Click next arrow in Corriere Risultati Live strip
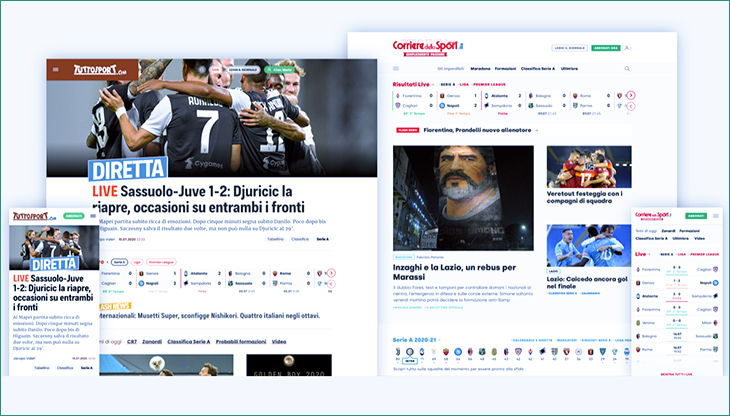The width and height of the screenshot is (730, 416). coord(630,95)
